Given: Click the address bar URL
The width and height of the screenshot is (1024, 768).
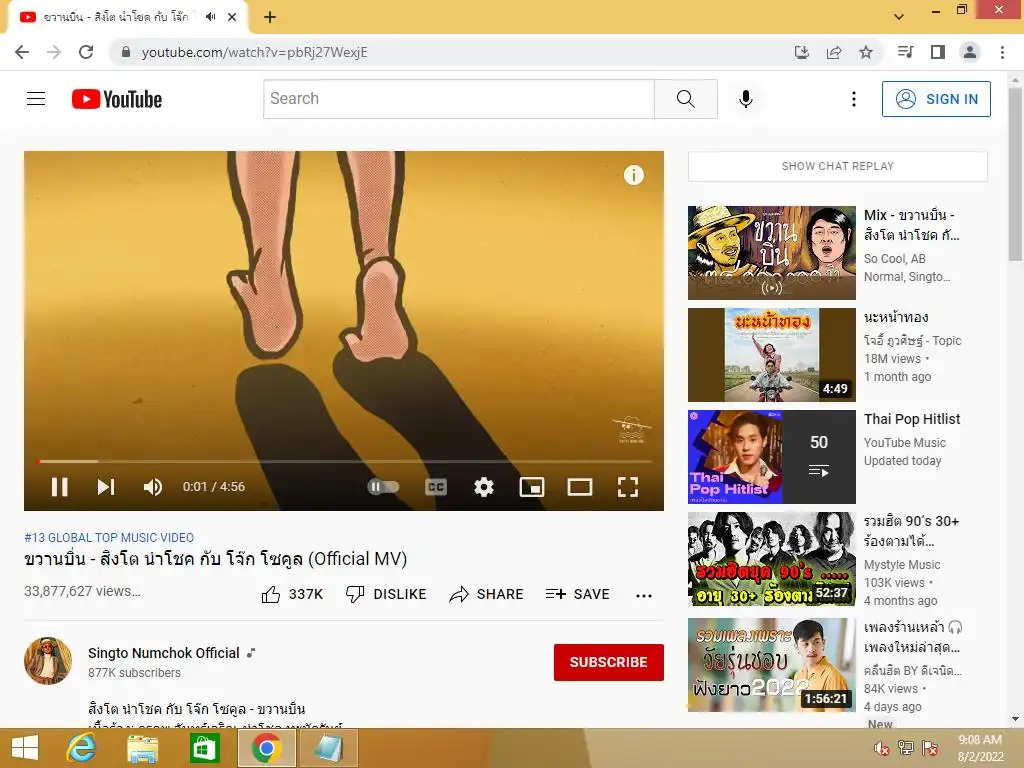Looking at the screenshot, I should click(x=255, y=52).
